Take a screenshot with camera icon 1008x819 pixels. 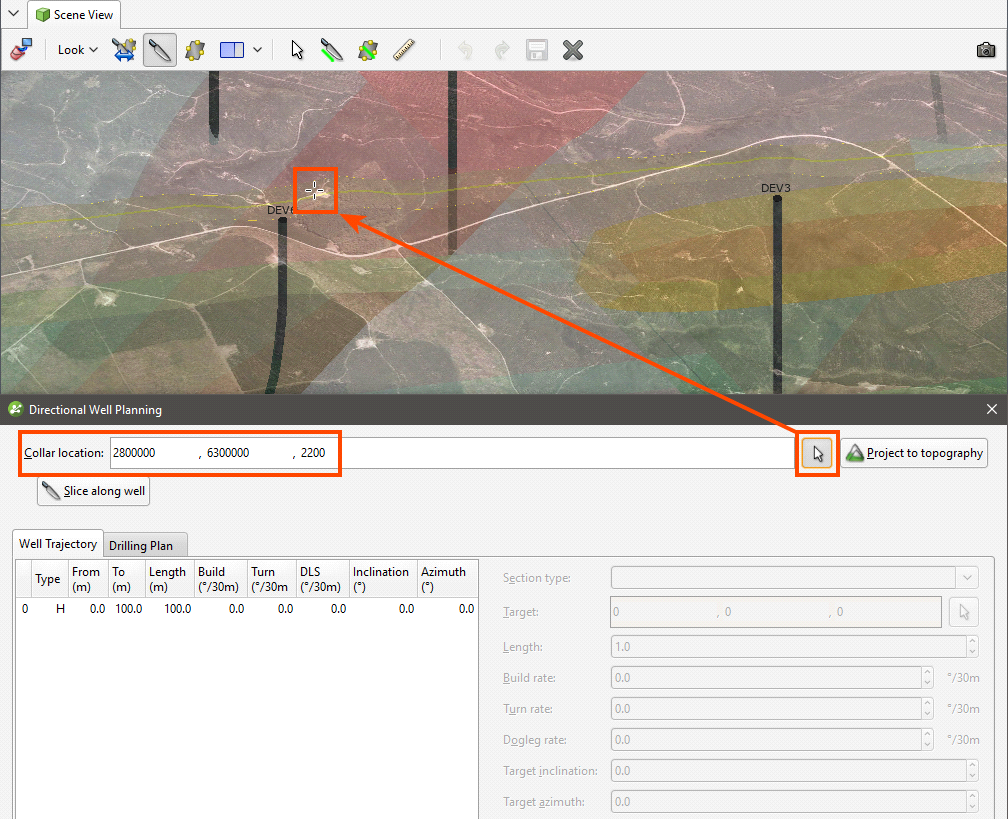pyautogui.click(x=986, y=50)
